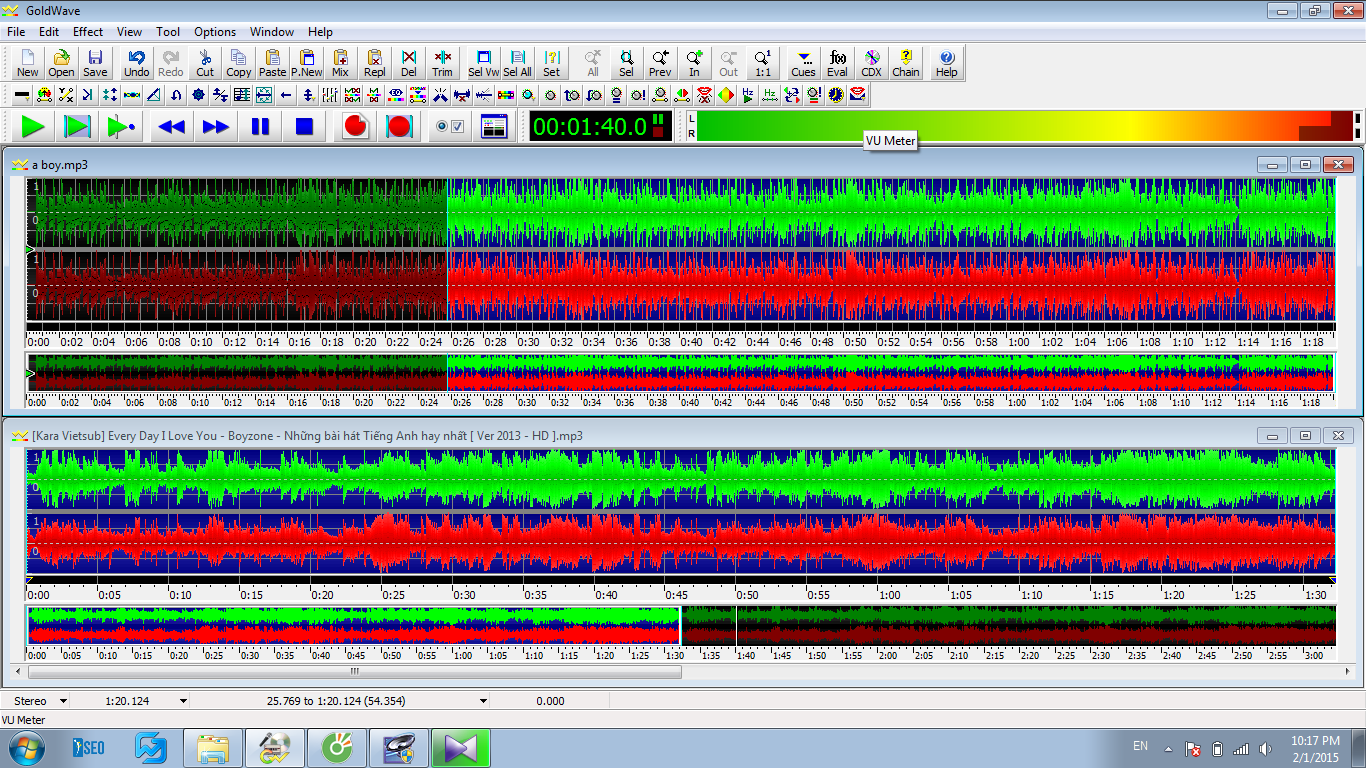Show hidden tray icons with the arrow
The image size is (1366, 768).
point(1168,748)
